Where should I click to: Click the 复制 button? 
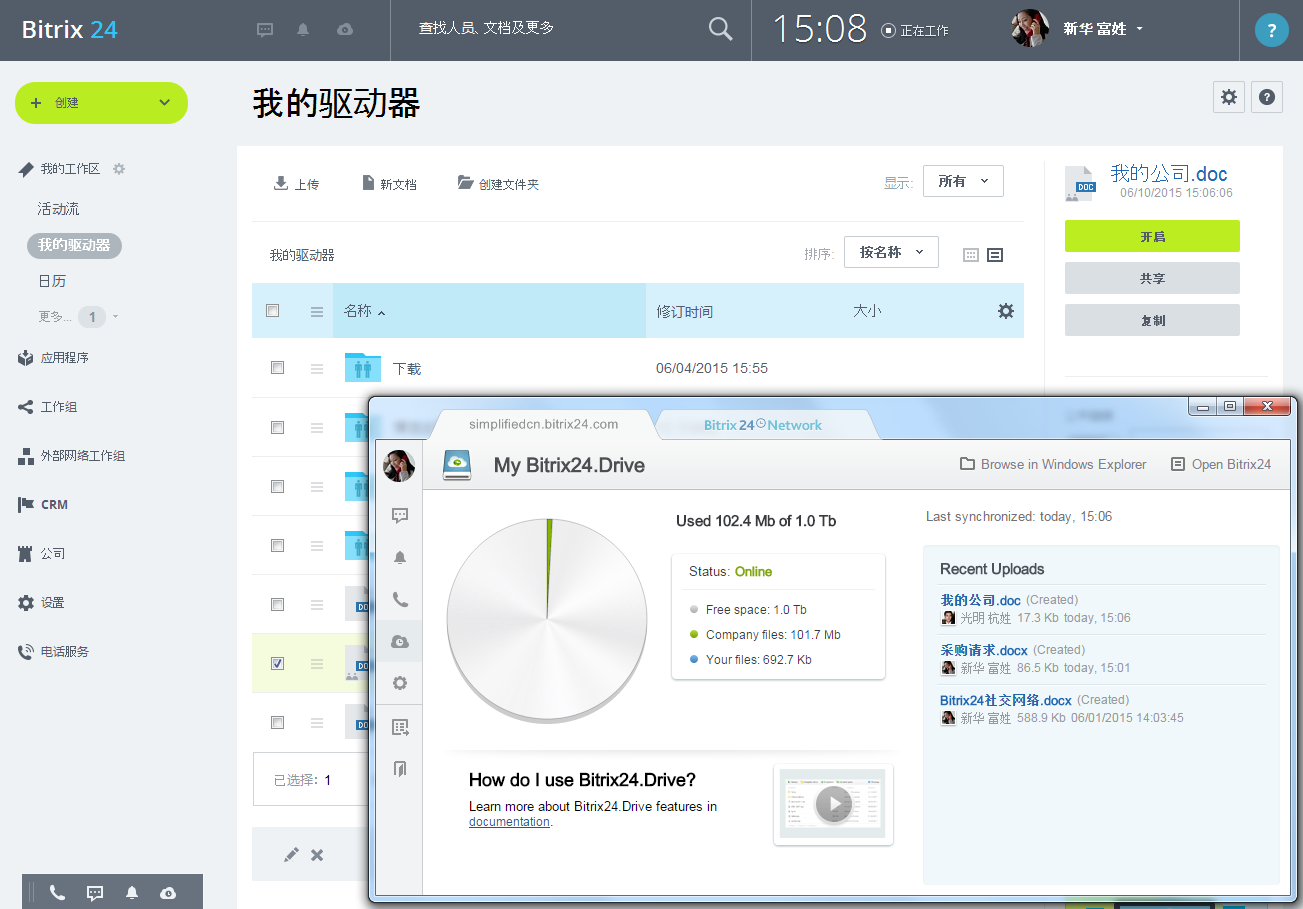pos(1152,320)
